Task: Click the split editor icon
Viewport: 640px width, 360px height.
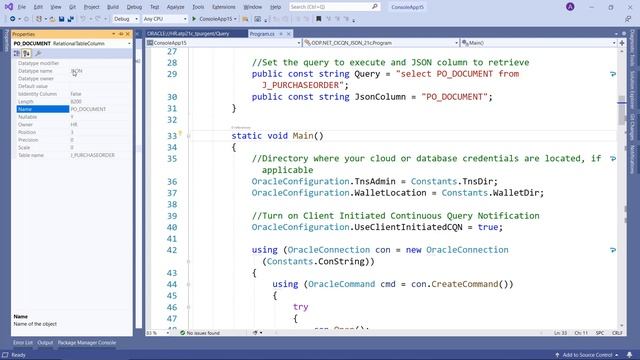Action: (x=622, y=43)
